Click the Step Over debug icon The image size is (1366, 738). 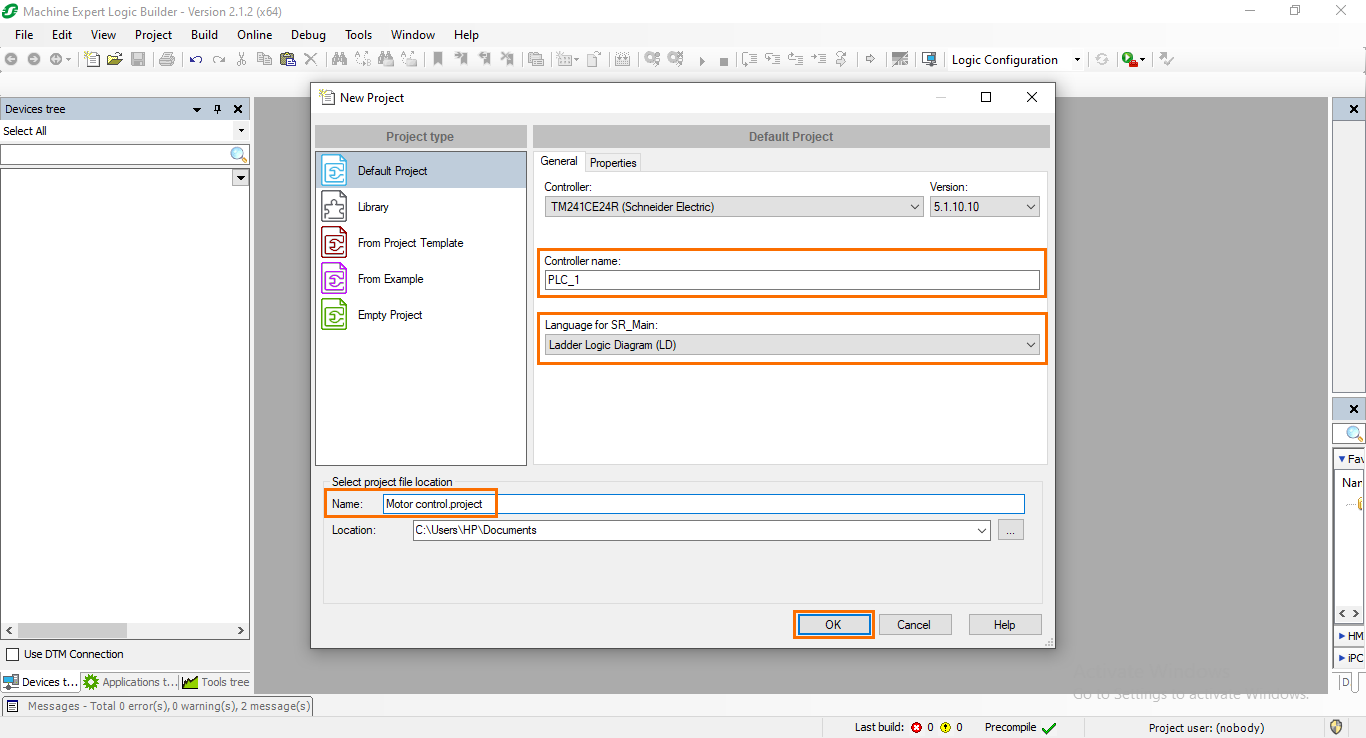[x=749, y=59]
